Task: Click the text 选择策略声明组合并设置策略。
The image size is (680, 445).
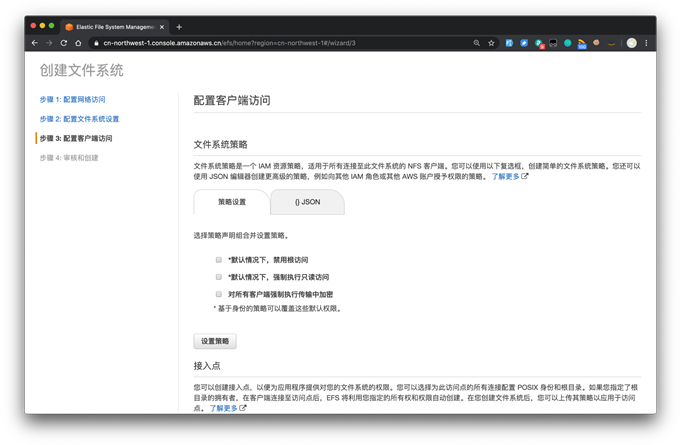Action: click(x=241, y=236)
